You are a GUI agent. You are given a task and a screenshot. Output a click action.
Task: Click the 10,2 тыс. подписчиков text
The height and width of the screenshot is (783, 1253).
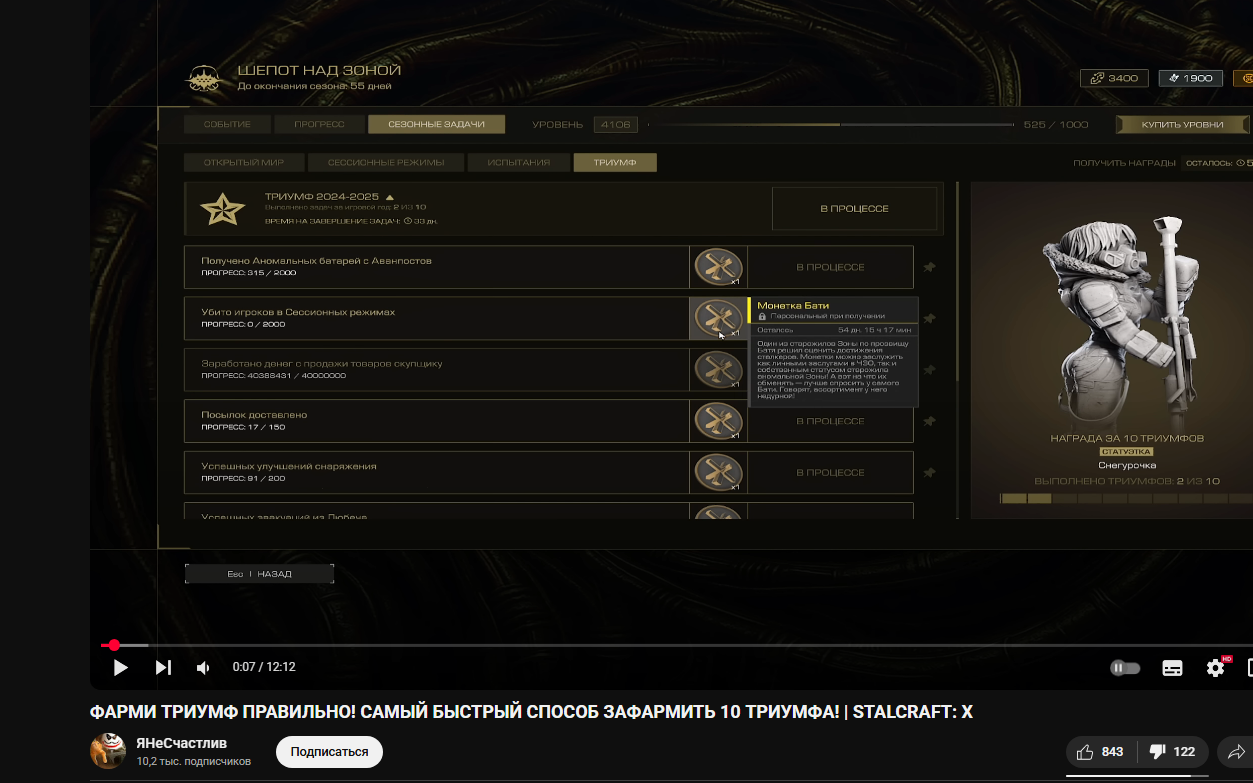(193, 761)
